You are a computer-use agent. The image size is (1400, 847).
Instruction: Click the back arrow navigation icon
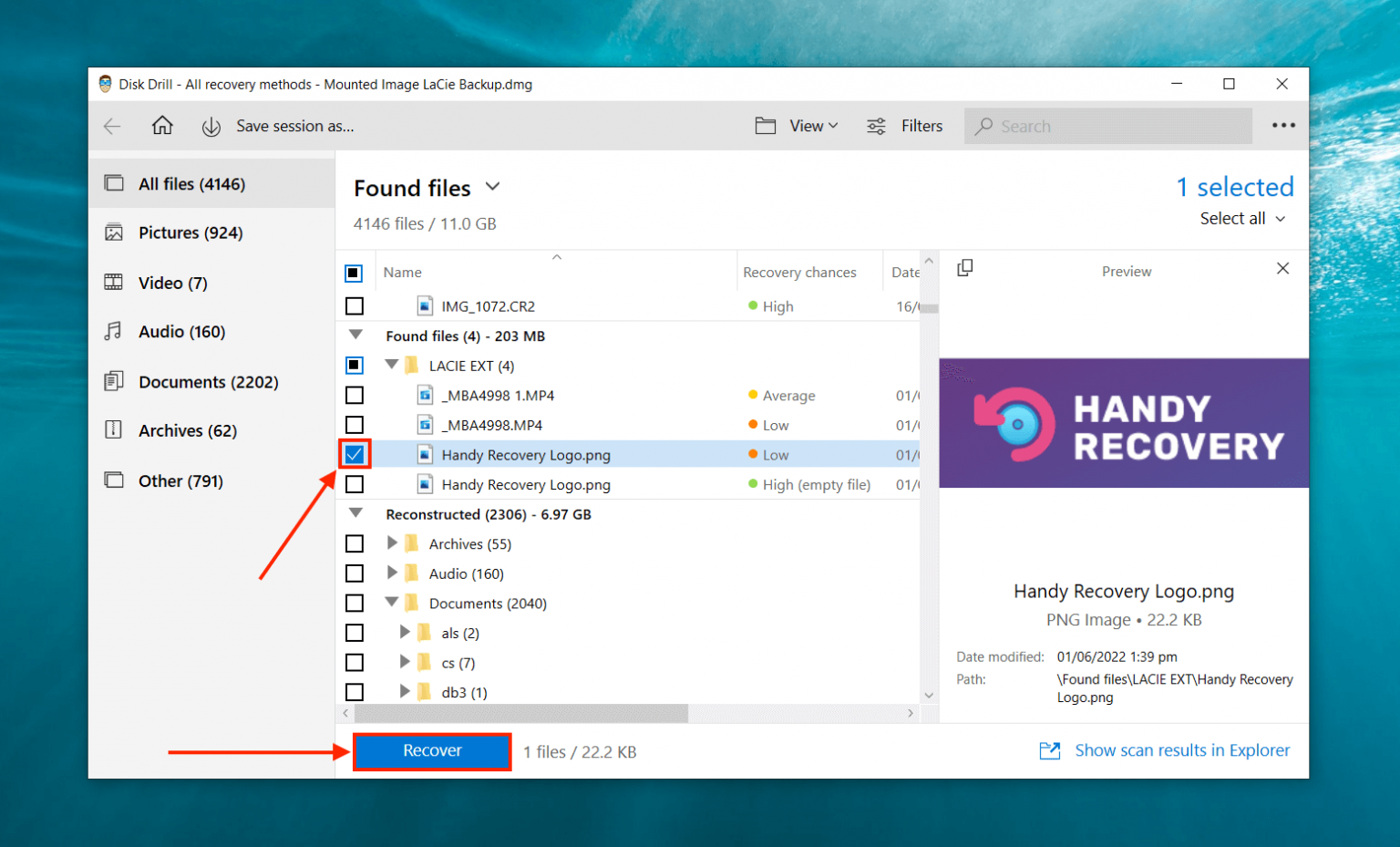[111, 126]
